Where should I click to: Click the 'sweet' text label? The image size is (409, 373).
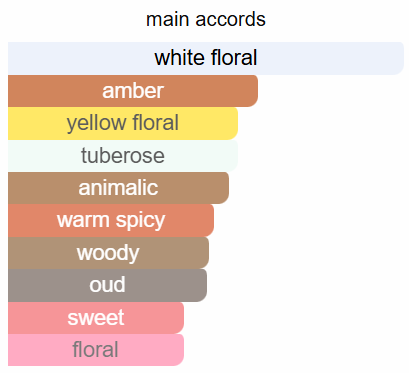click(96, 318)
